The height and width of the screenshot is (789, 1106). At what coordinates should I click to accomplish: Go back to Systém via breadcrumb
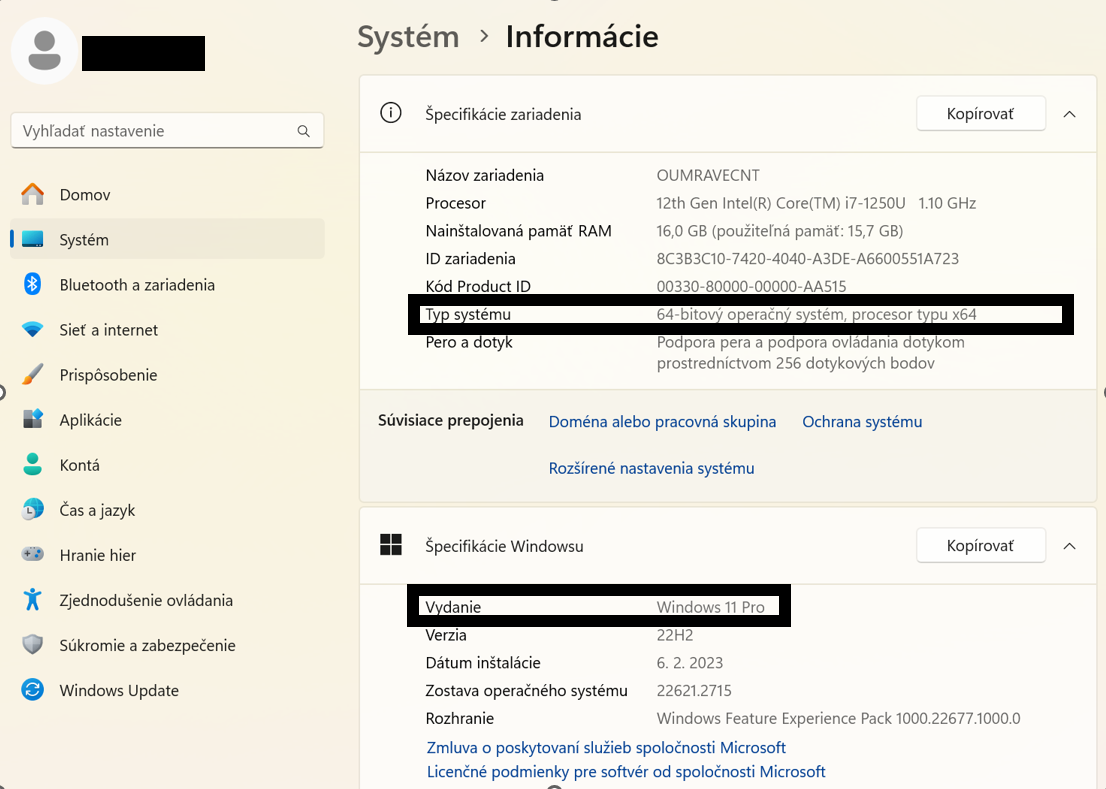(408, 37)
